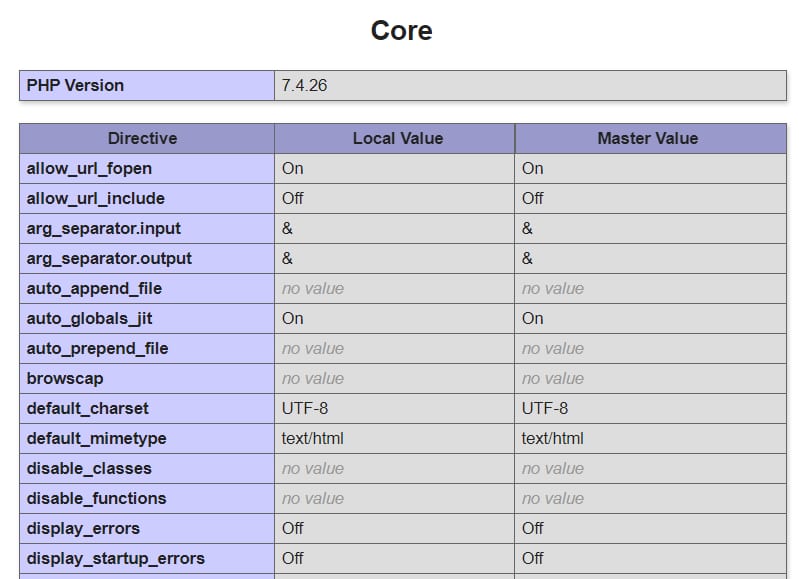Viewport: 799px width, 579px height.
Task: Click local value of default_mimetype
Action: click(x=313, y=438)
